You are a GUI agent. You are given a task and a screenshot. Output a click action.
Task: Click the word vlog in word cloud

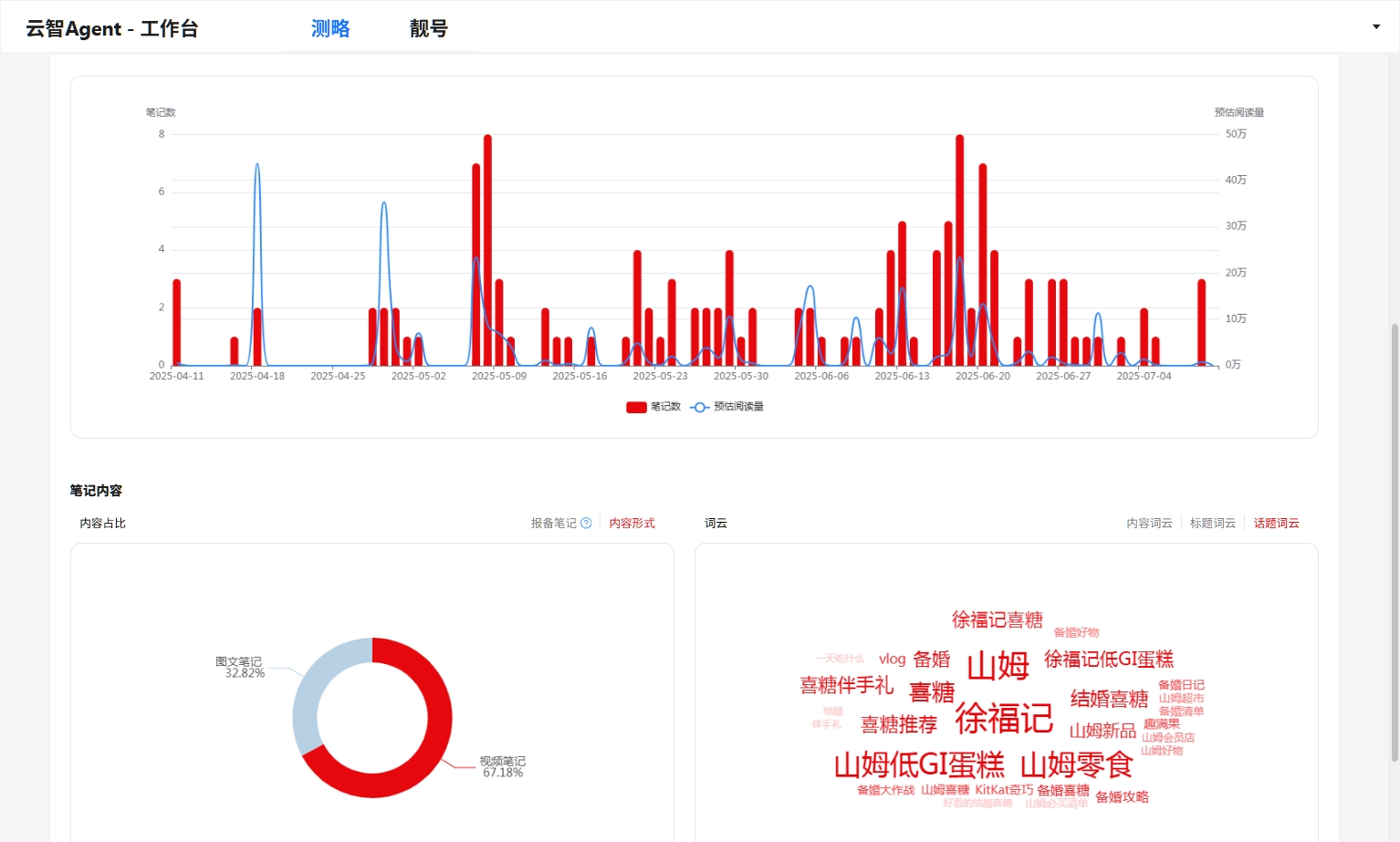coord(893,659)
